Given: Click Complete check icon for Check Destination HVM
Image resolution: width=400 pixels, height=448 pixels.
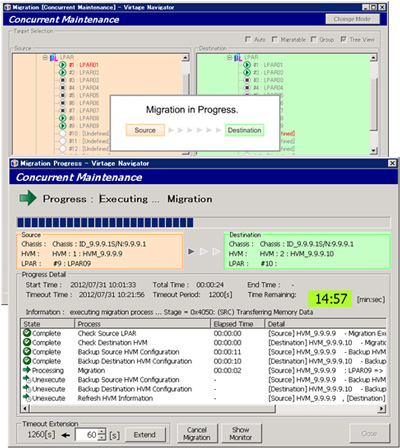Looking at the screenshot, I should point(27,342).
